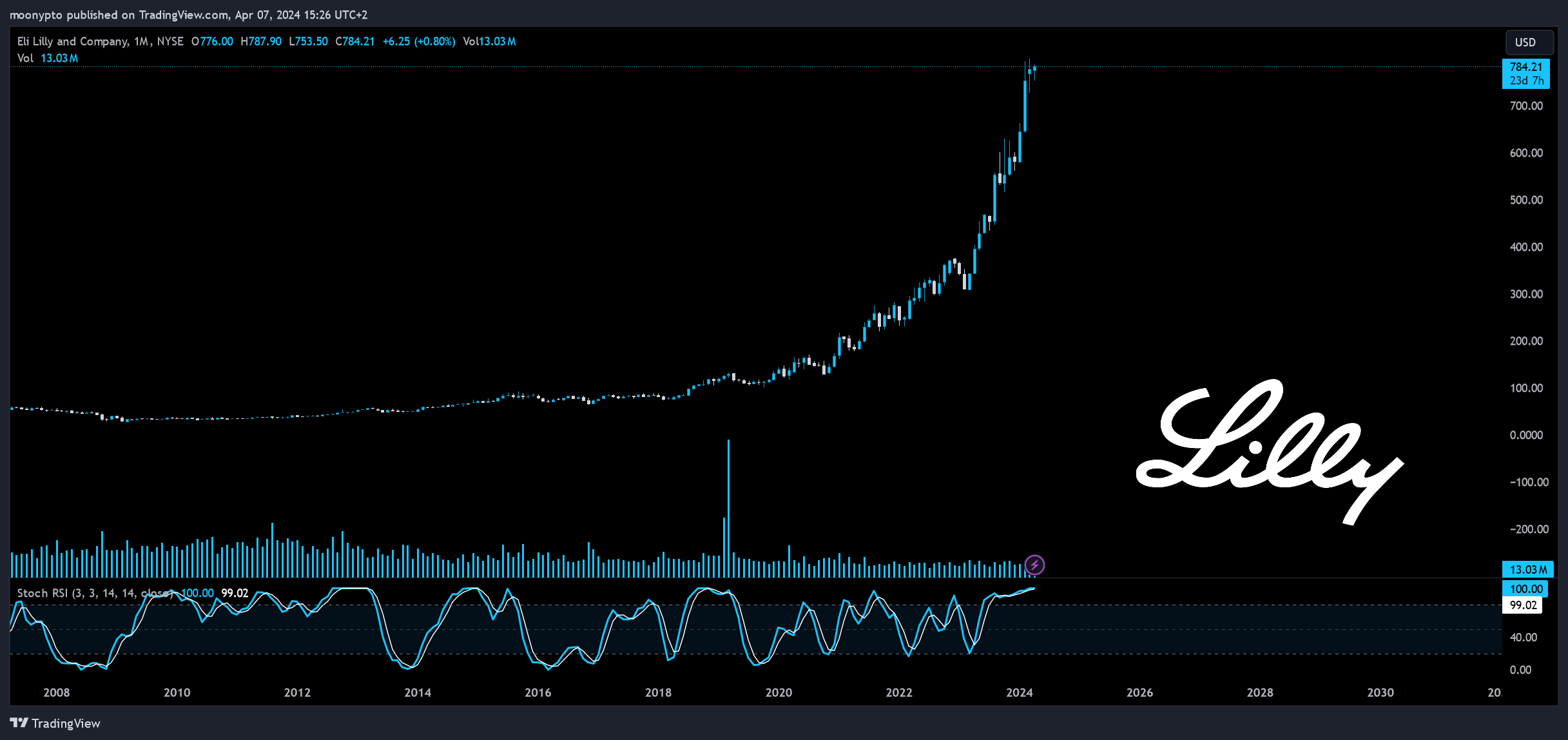1568x740 pixels.
Task: Click the -100.00 price axis label
Action: click(1529, 482)
